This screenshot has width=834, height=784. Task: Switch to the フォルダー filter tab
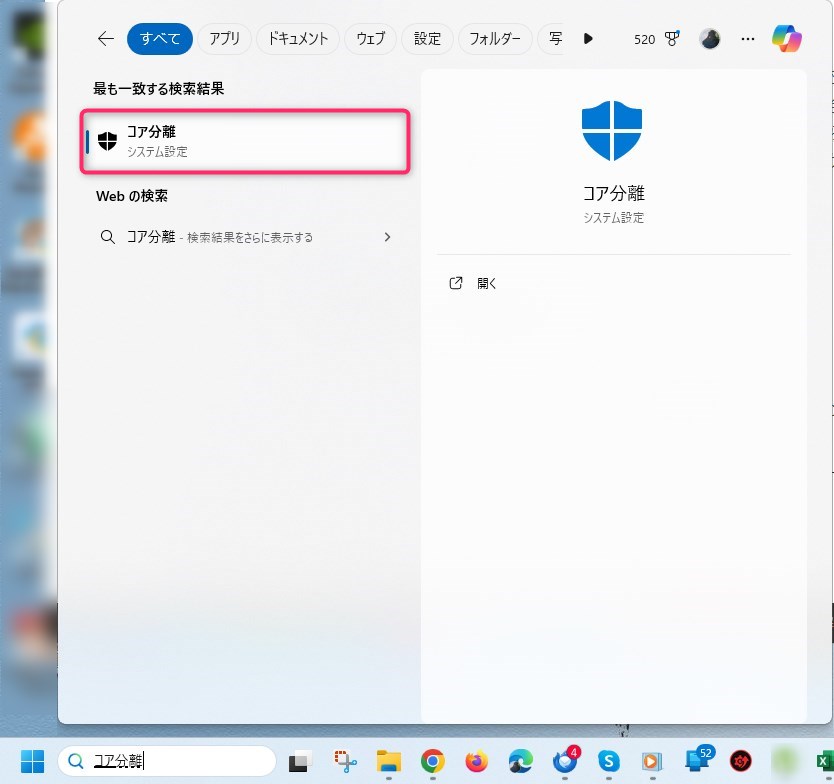(495, 39)
